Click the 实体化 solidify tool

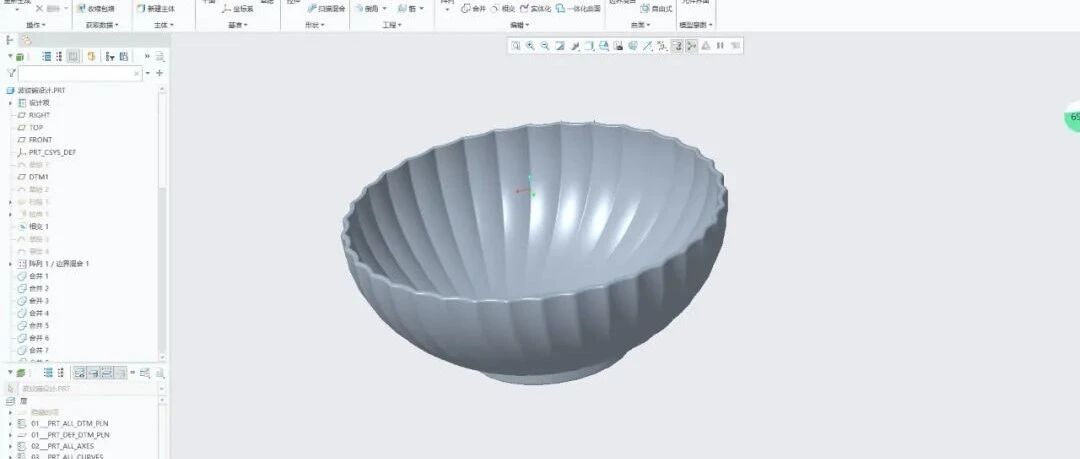[x=535, y=8]
